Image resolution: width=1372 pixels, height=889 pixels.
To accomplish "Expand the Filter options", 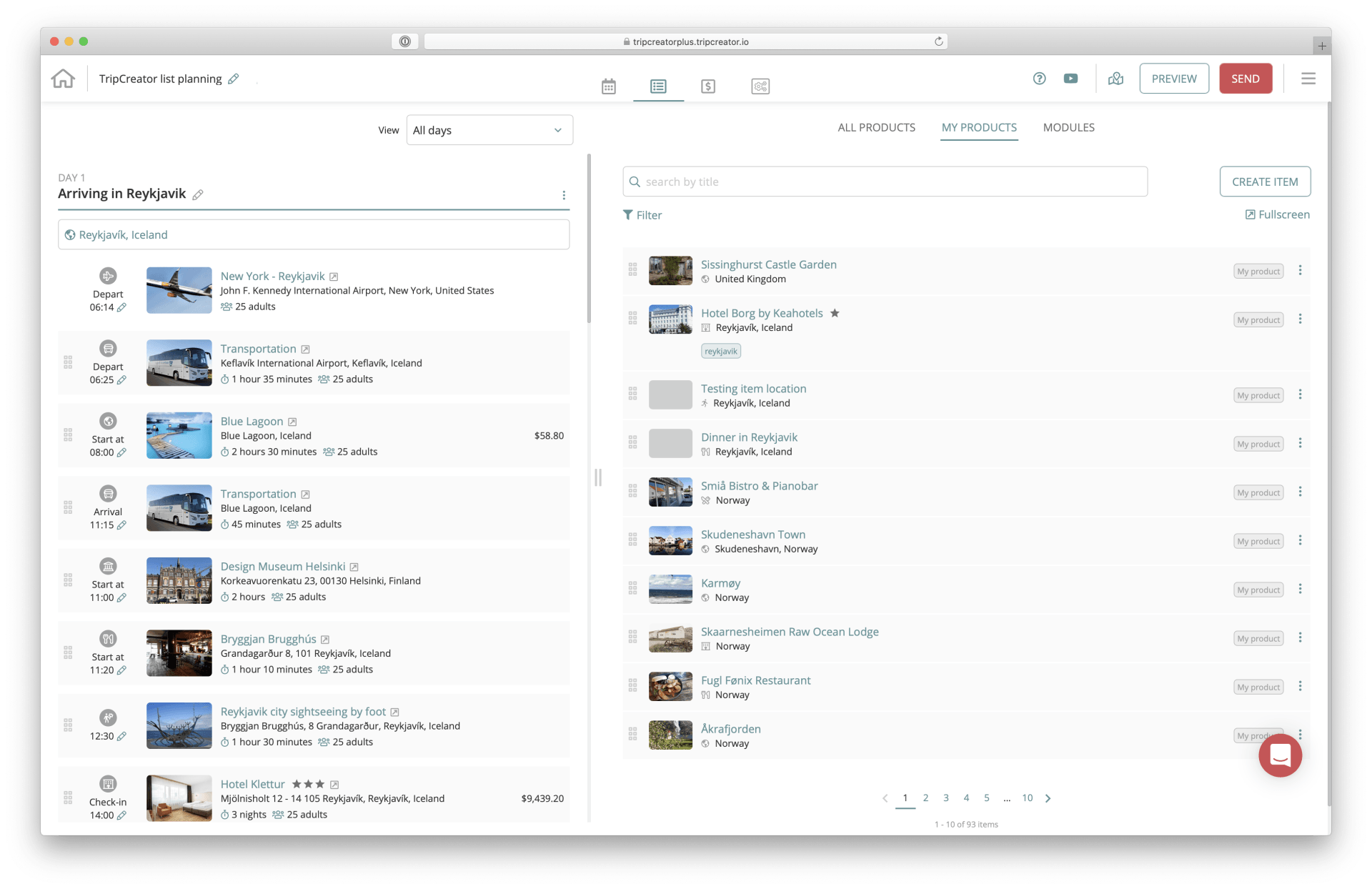I will tap(642, 215).
